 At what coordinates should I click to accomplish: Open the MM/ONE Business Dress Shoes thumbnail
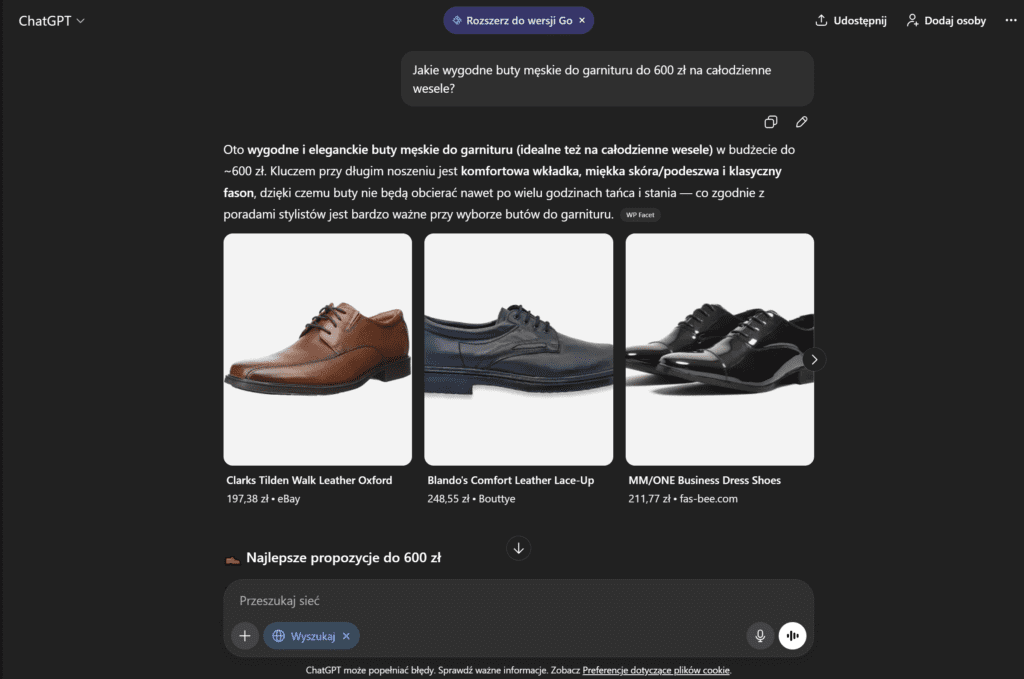click(719, 349)
